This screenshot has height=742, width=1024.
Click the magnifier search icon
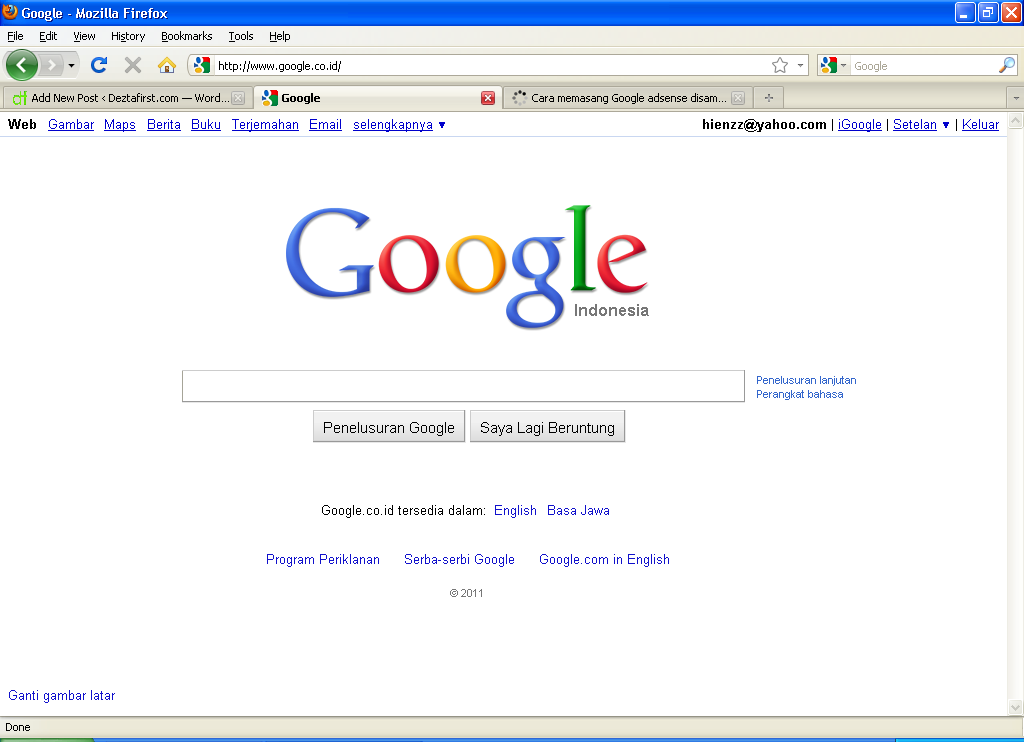click(x=1006, y=65)
